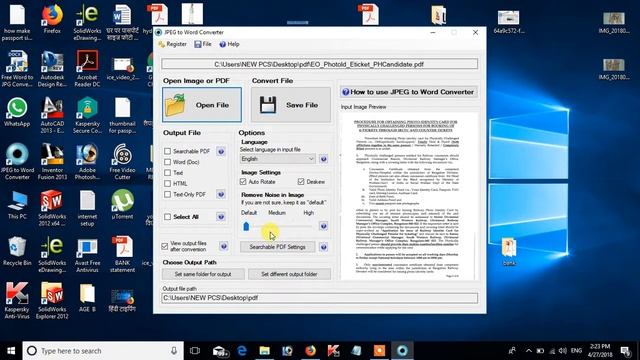Image resolution: width=640 pixels, height=360 pixels.
Task: Open the BANK statement PDF on desktop
Action: [x=122, y=254]
